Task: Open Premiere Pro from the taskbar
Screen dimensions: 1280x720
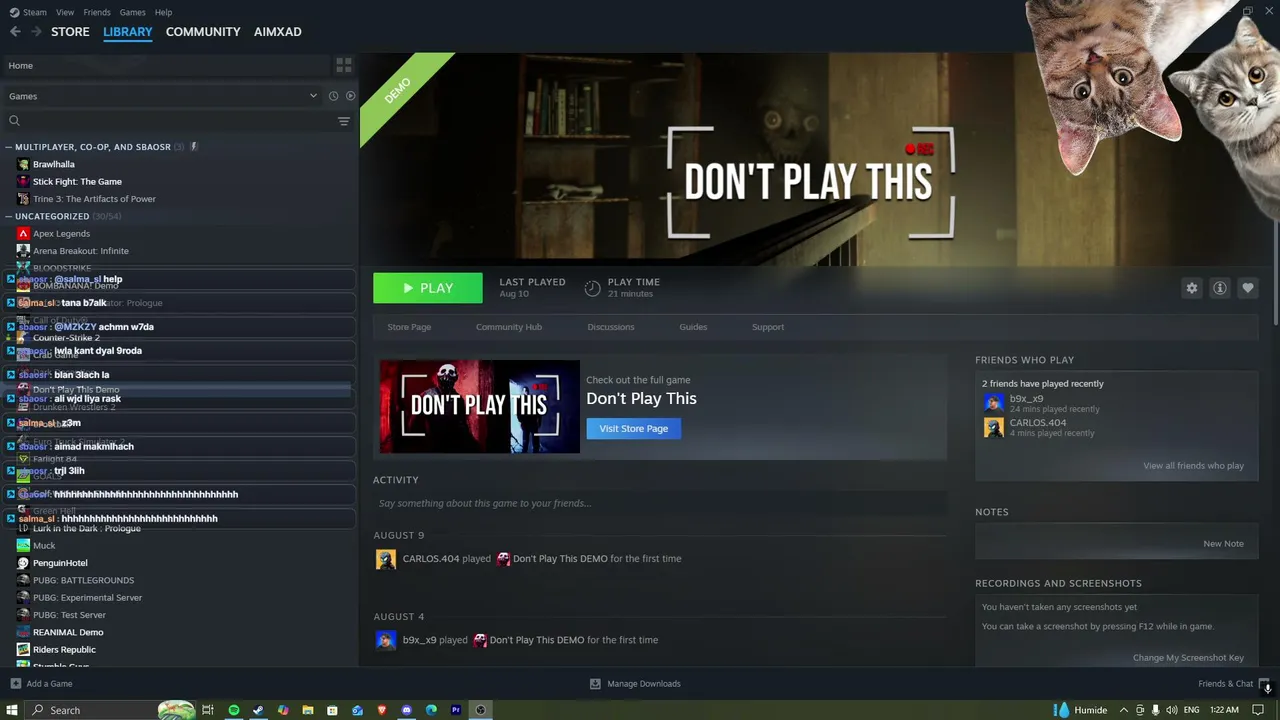Action: (456, 710)
